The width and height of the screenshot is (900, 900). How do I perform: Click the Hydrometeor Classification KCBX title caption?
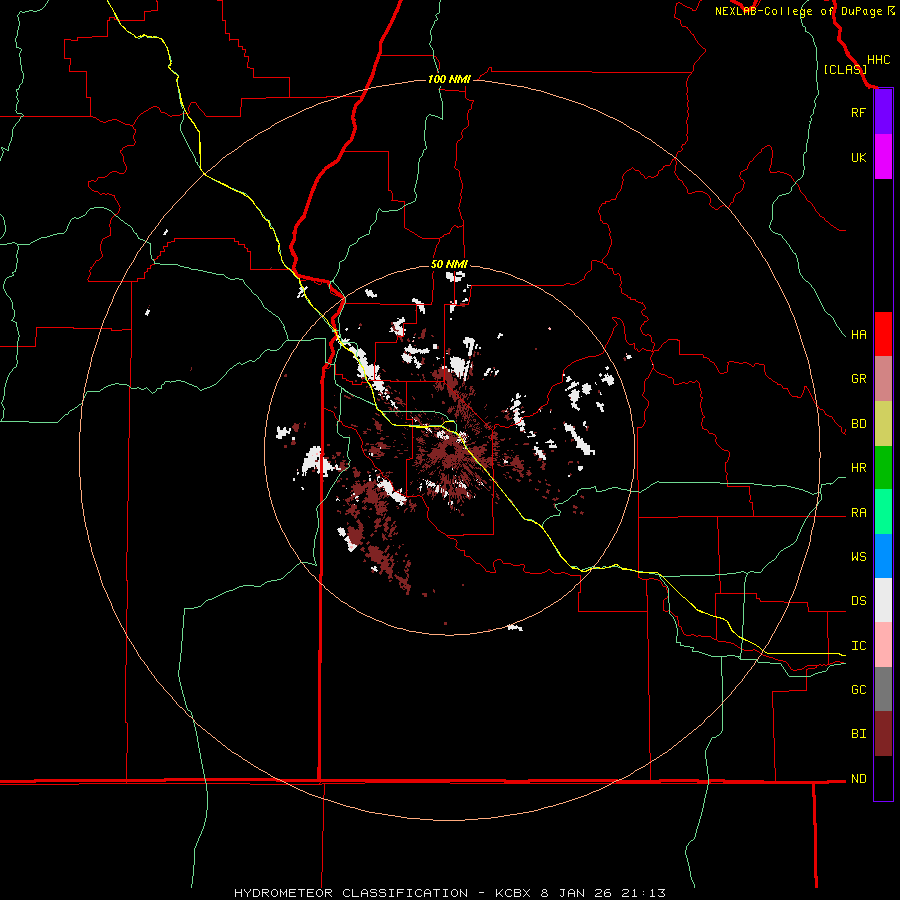(x=449, y=893)
